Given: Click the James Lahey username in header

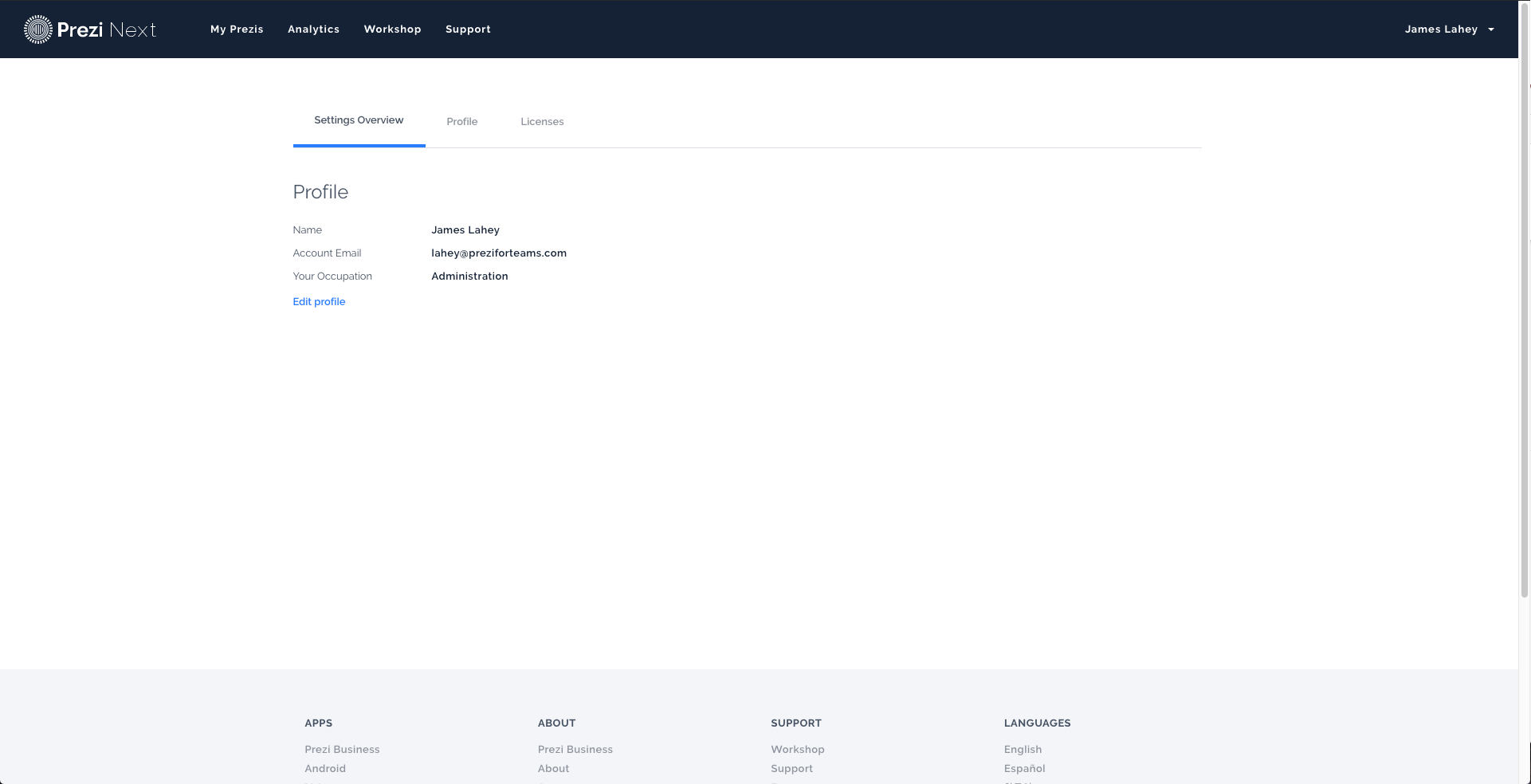Looking at the screenshot, I should tap(1440, 29).
